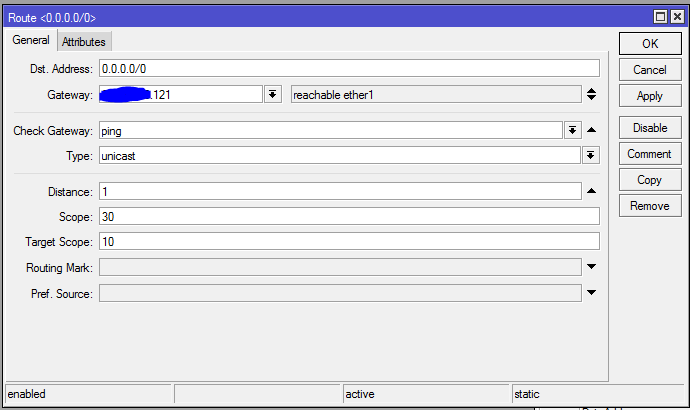The height and width of the screenshot is (410, 690).
Task: Click the reachable ether1 gateway status field
Action: [x=436, y=95]
